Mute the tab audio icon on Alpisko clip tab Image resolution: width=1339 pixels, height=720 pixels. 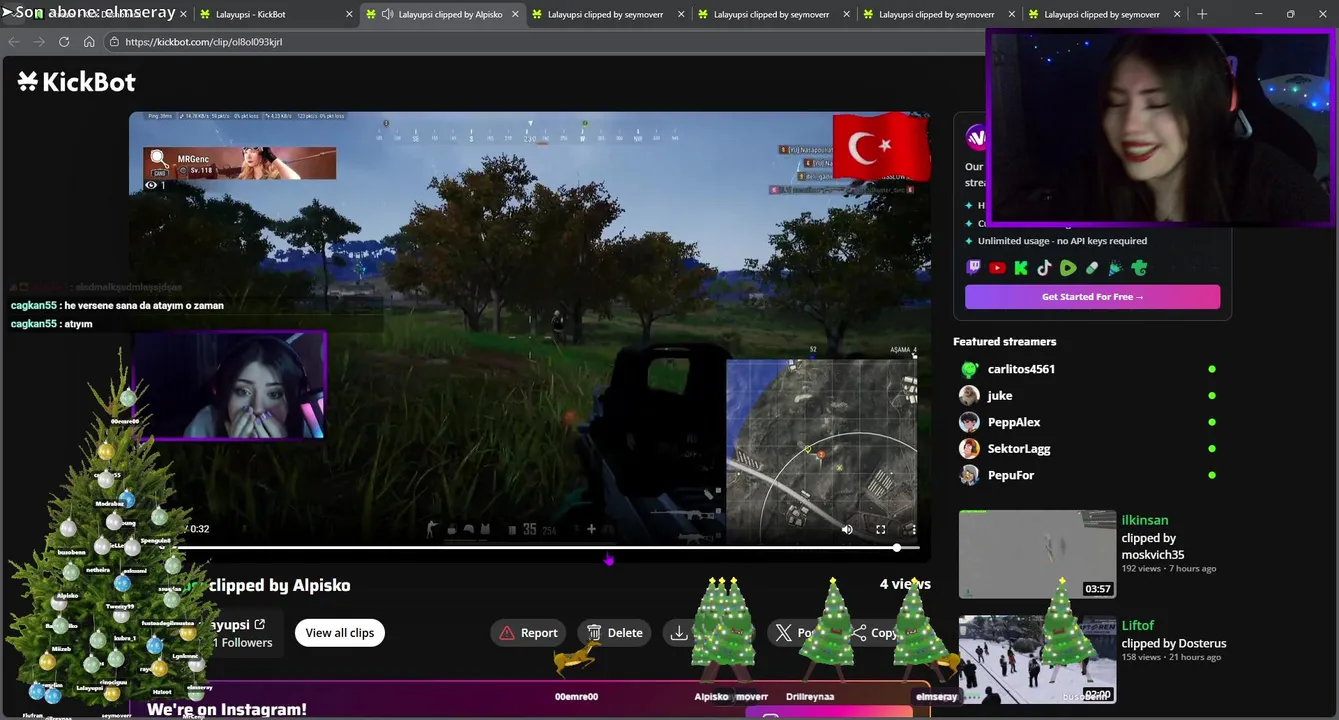(387, 14)
